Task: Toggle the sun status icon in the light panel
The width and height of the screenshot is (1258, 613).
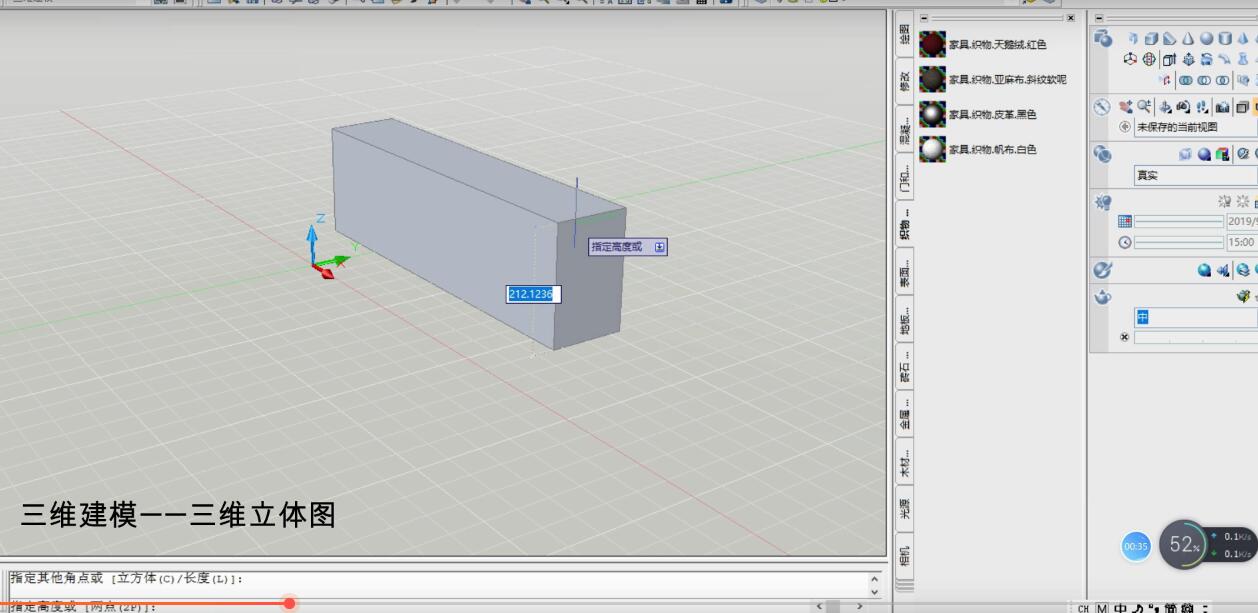Action: click(1222, 202)
